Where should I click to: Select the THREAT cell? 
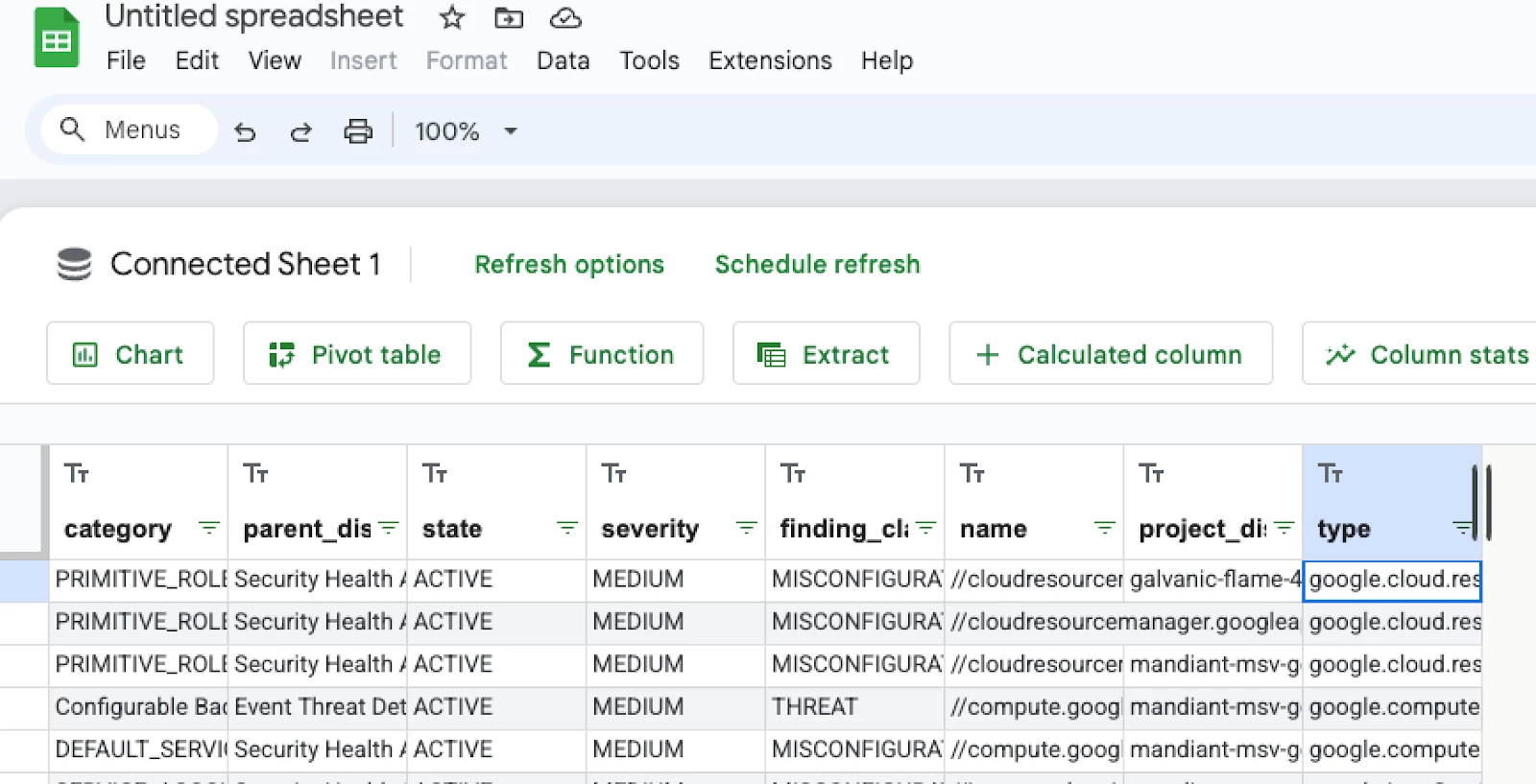pyautogui.click(x=854, y=707)
